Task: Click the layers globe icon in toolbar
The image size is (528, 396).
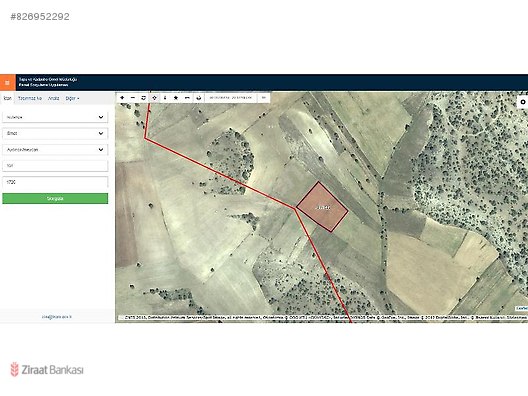Action: coord(199,98)
